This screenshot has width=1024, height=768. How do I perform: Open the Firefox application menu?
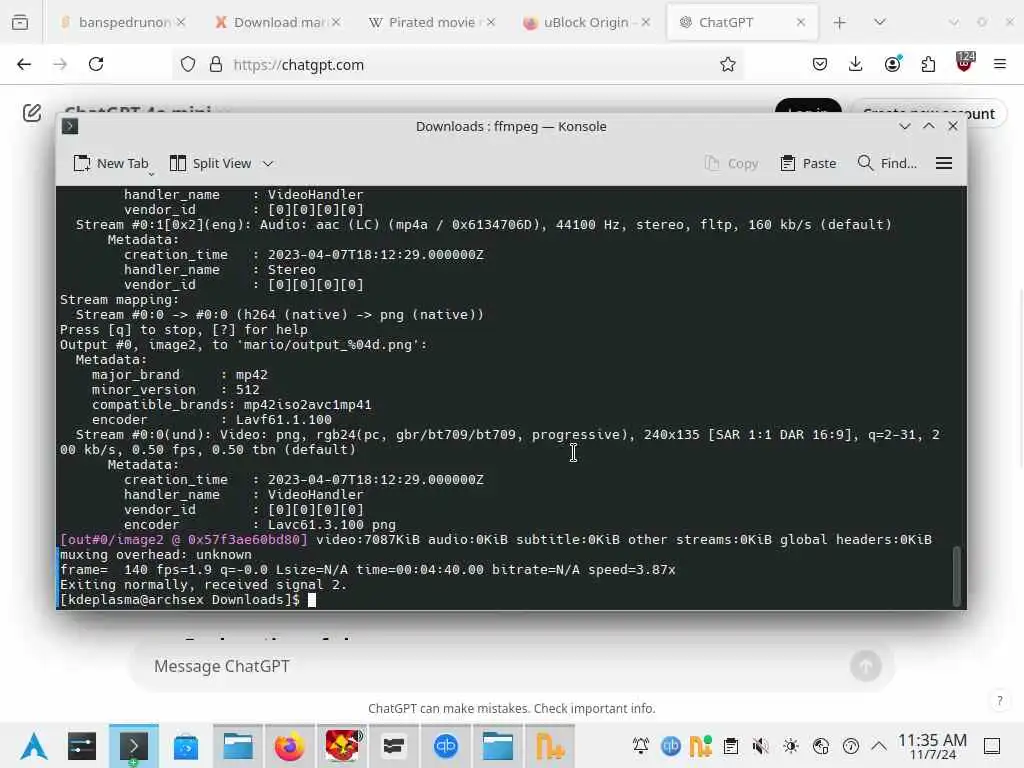(x=1000, y=64)
